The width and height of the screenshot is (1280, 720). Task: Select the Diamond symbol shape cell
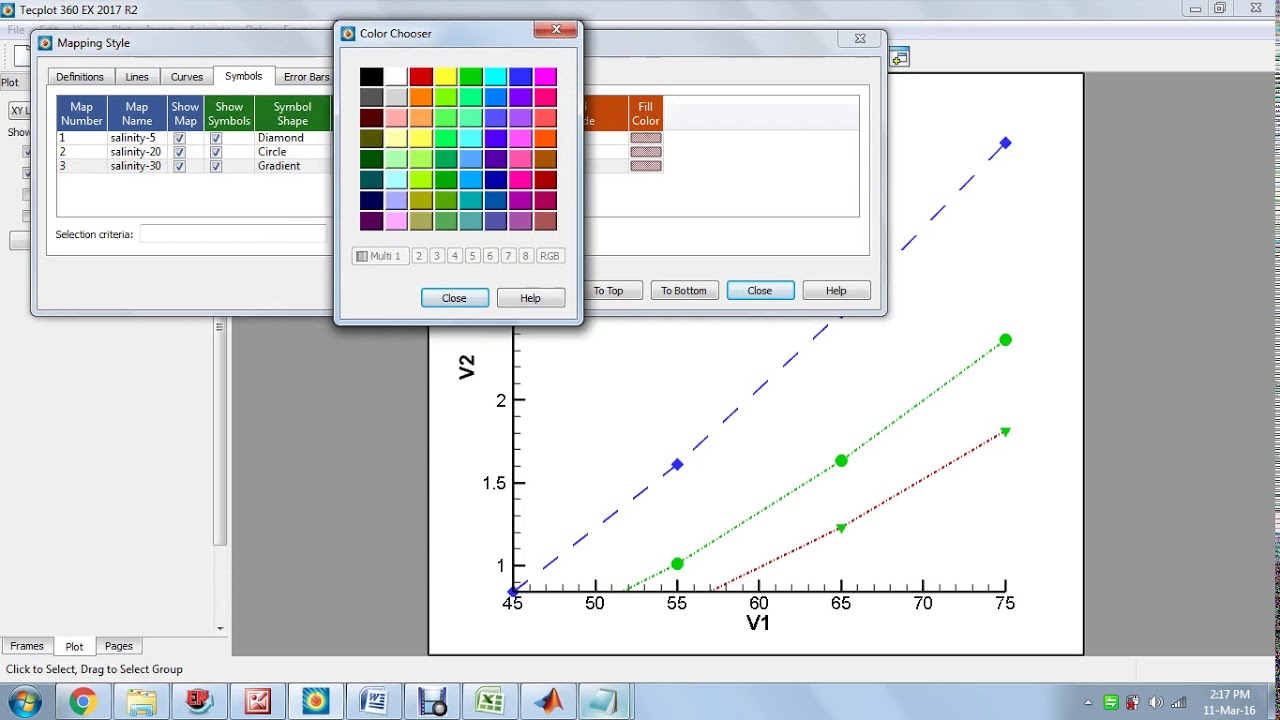(292, 138)
